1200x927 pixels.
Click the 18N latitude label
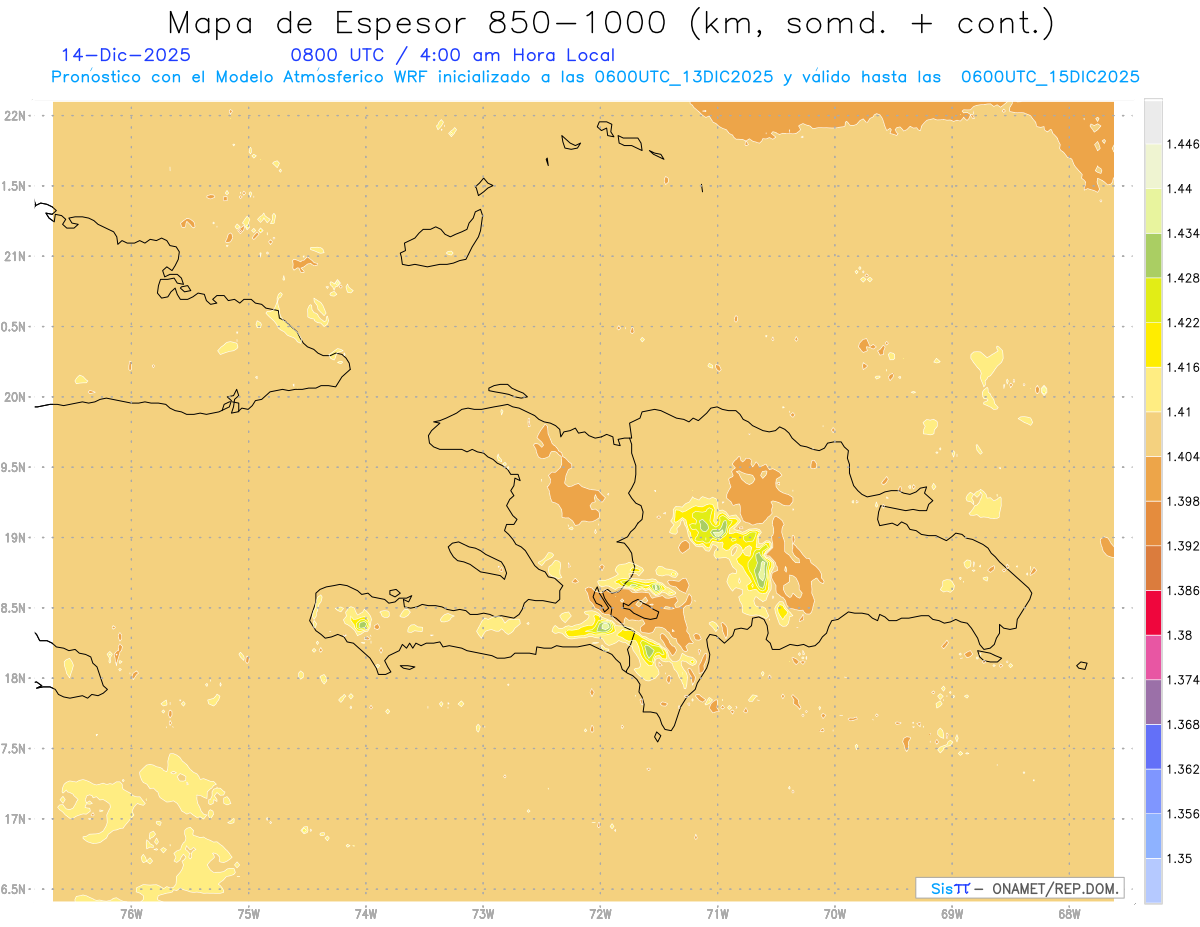[x=15, y=678]
